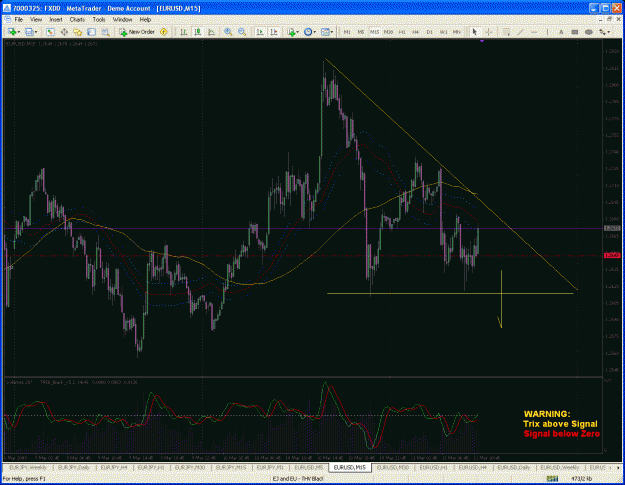Select the Ellipse/shapes tool icon
The width and height of the screenshot is (625, 485).
point(588,32)
